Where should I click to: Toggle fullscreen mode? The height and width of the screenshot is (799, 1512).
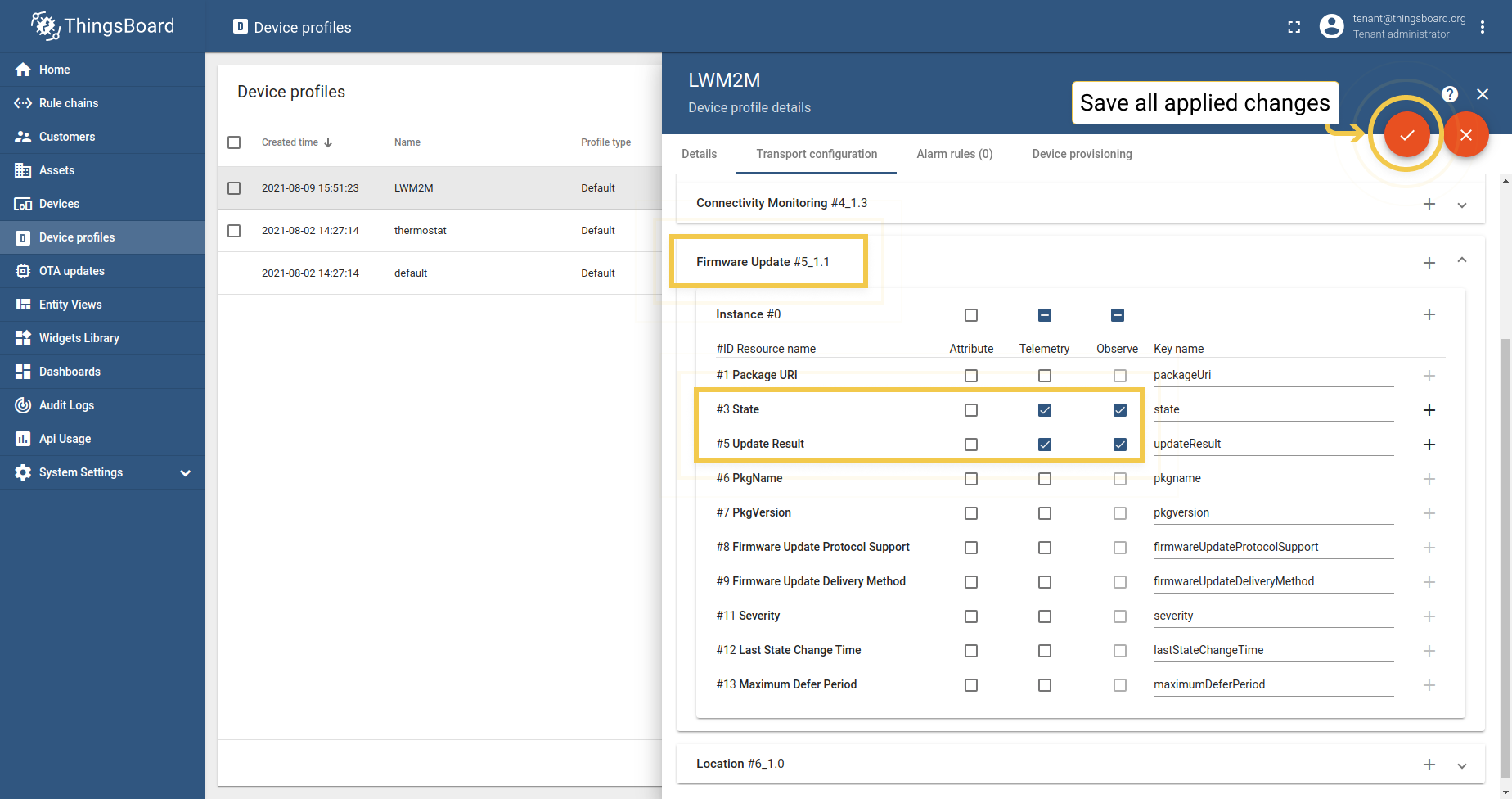(x=1294, y=27)
